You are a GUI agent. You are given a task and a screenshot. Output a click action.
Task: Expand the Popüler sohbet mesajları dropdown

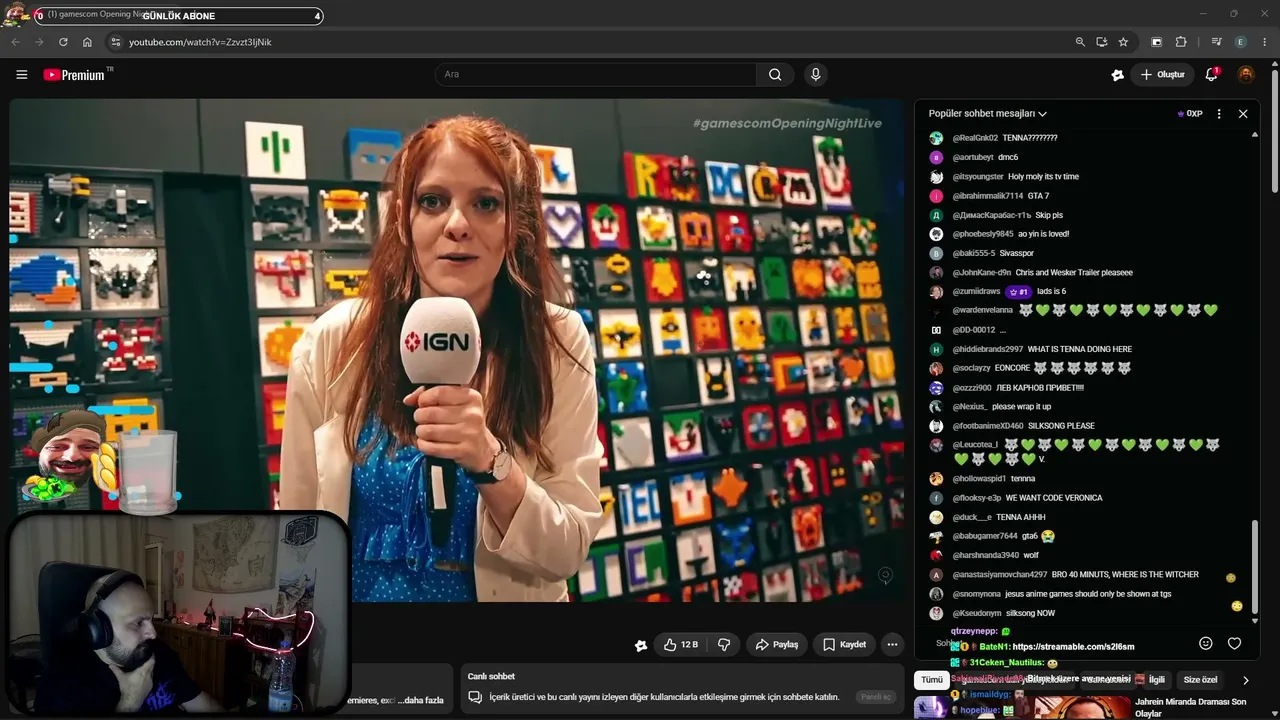point(987,114)
